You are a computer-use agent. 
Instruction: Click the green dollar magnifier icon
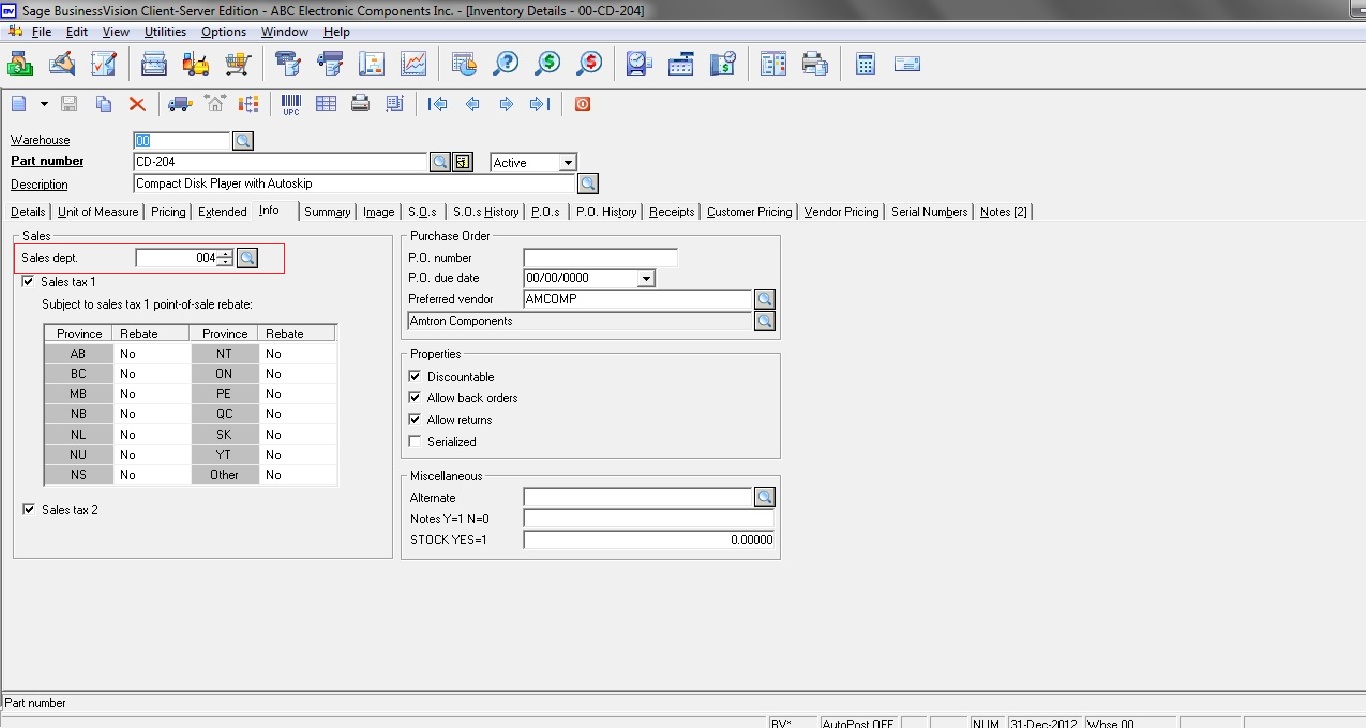[x=548, y=64]
